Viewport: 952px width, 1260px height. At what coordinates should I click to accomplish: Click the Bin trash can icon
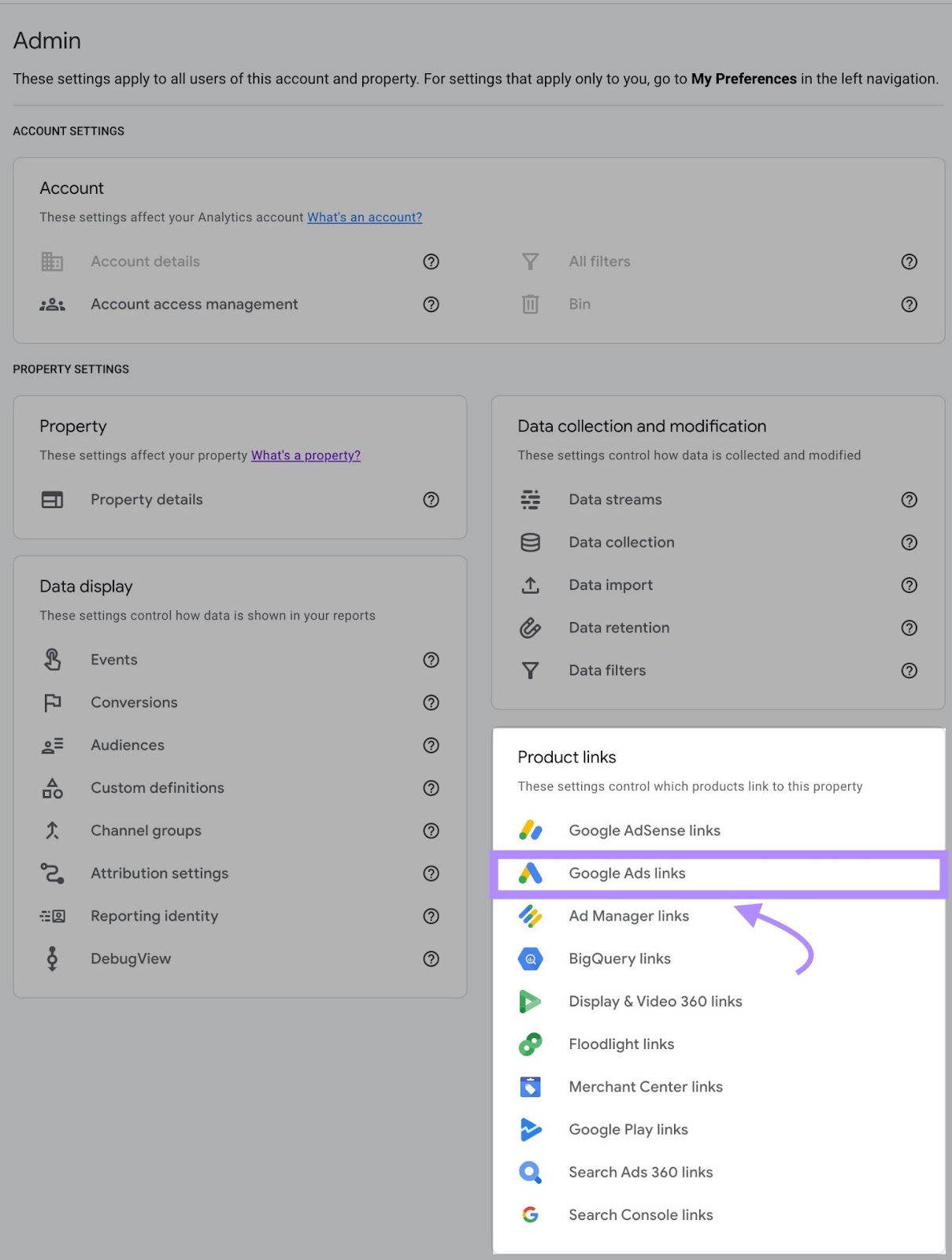[x=531, y=304]
